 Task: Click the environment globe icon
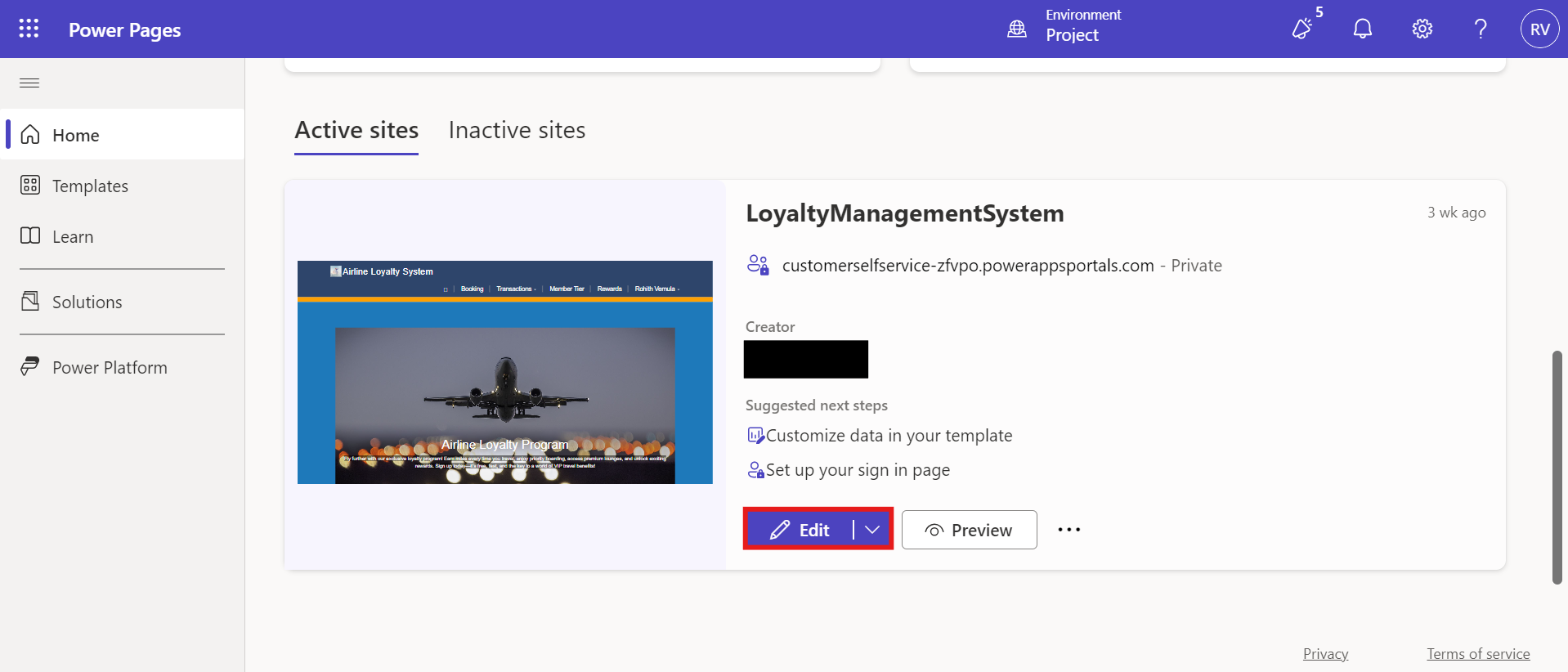tap(1016, 29)
